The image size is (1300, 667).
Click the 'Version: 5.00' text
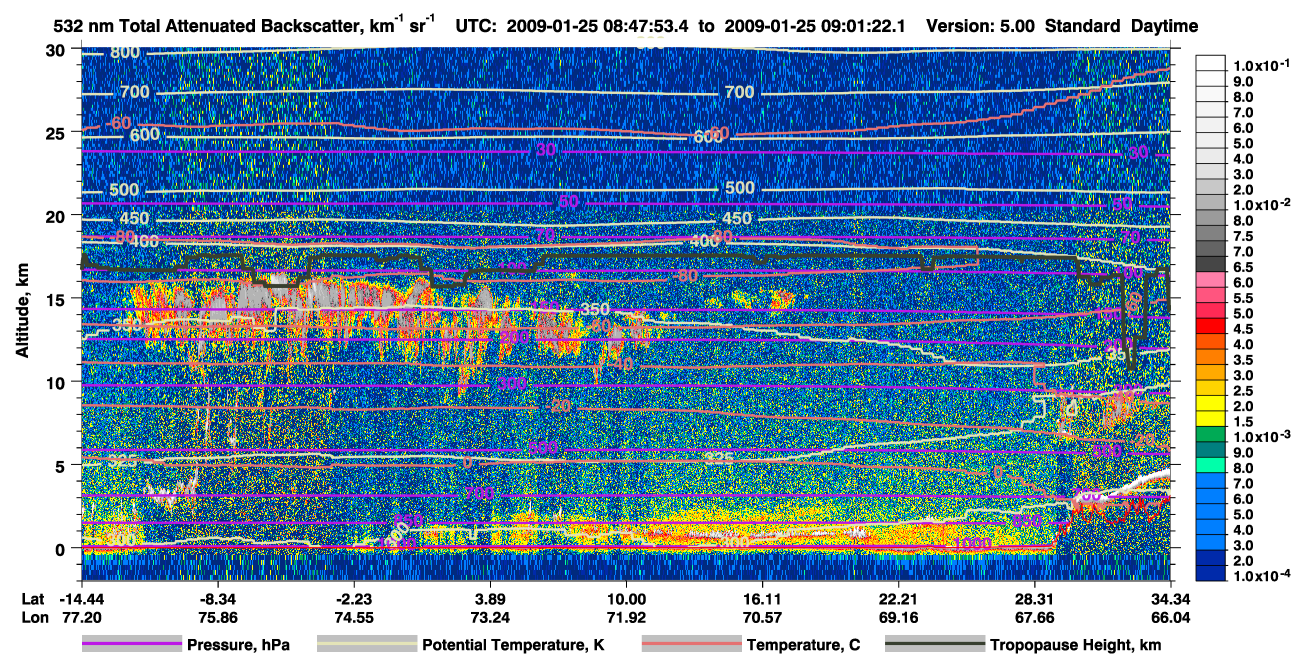981,25
